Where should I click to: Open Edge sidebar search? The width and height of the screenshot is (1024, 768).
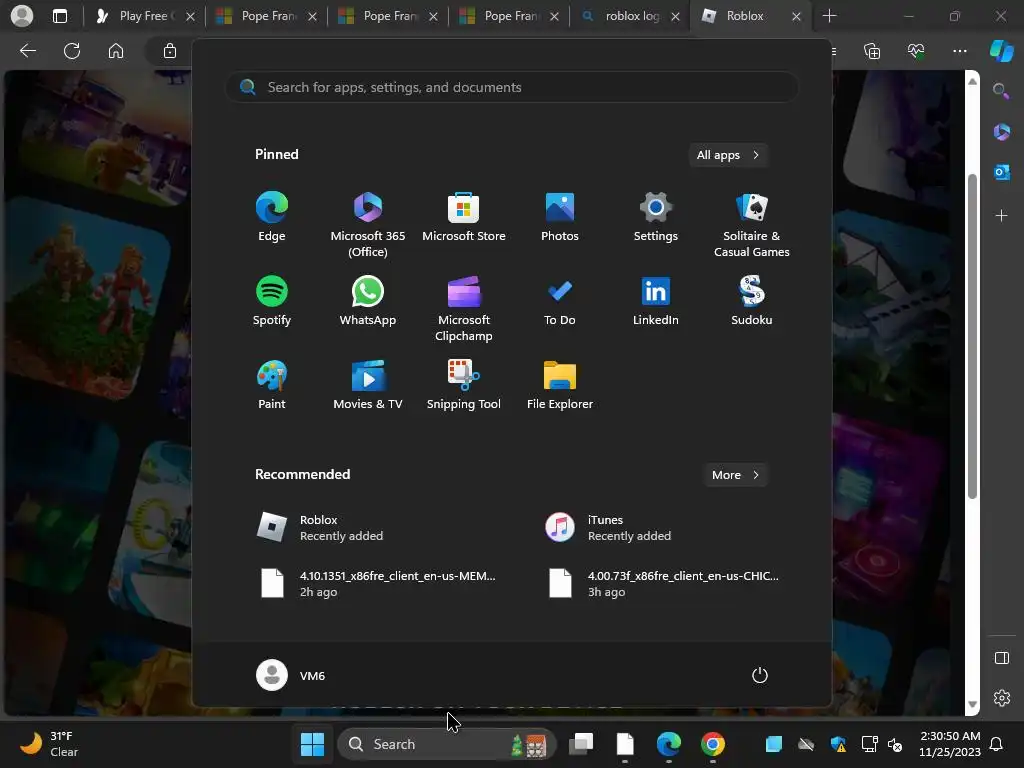1001,91
